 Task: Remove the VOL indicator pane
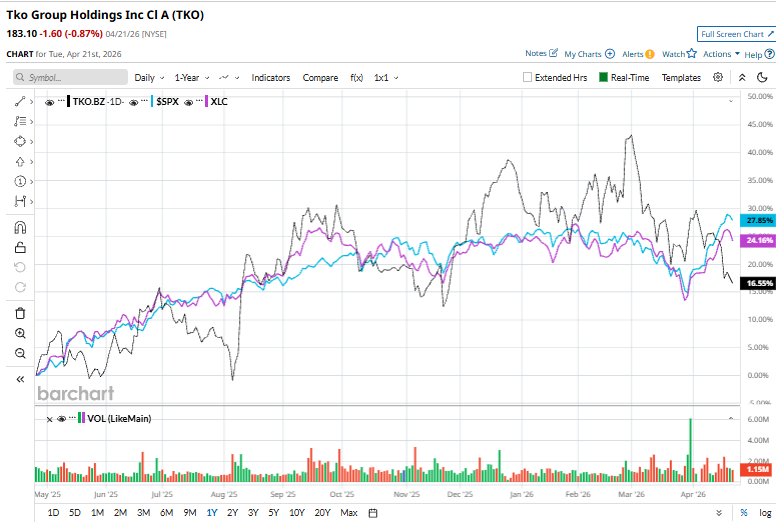tap(49, 419)
